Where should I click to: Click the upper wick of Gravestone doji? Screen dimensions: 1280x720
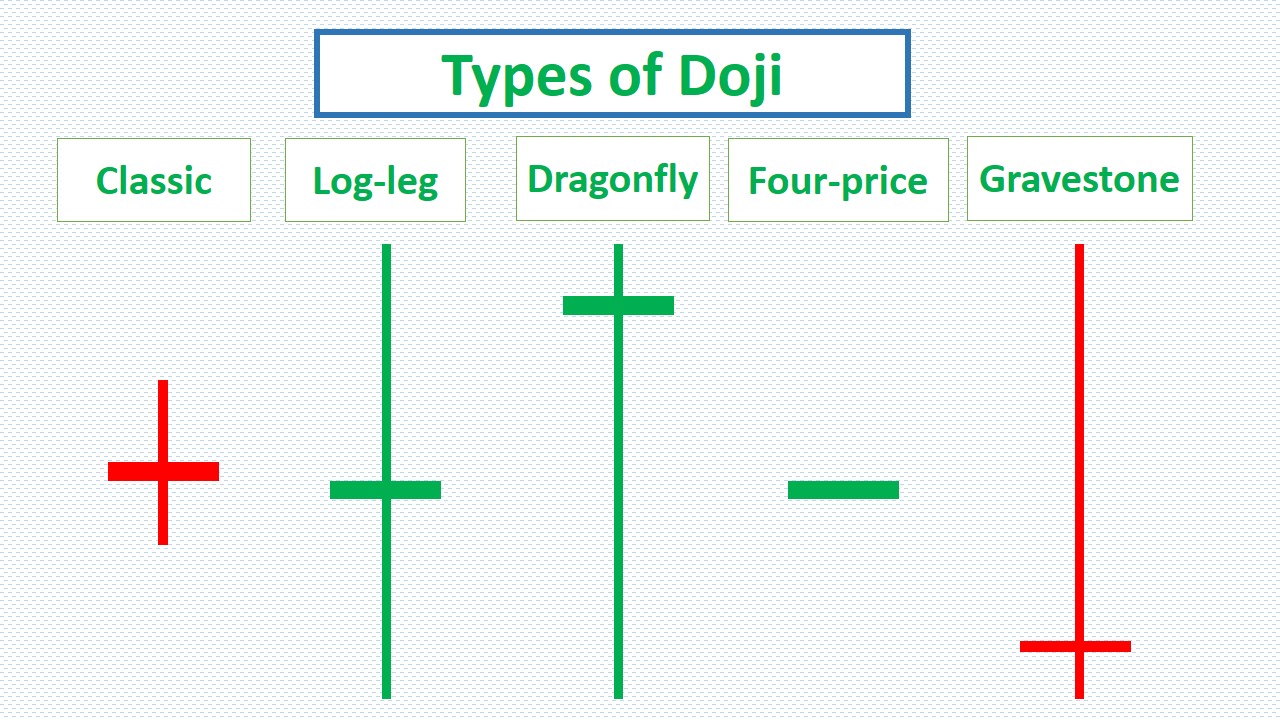pos(1079,442)
